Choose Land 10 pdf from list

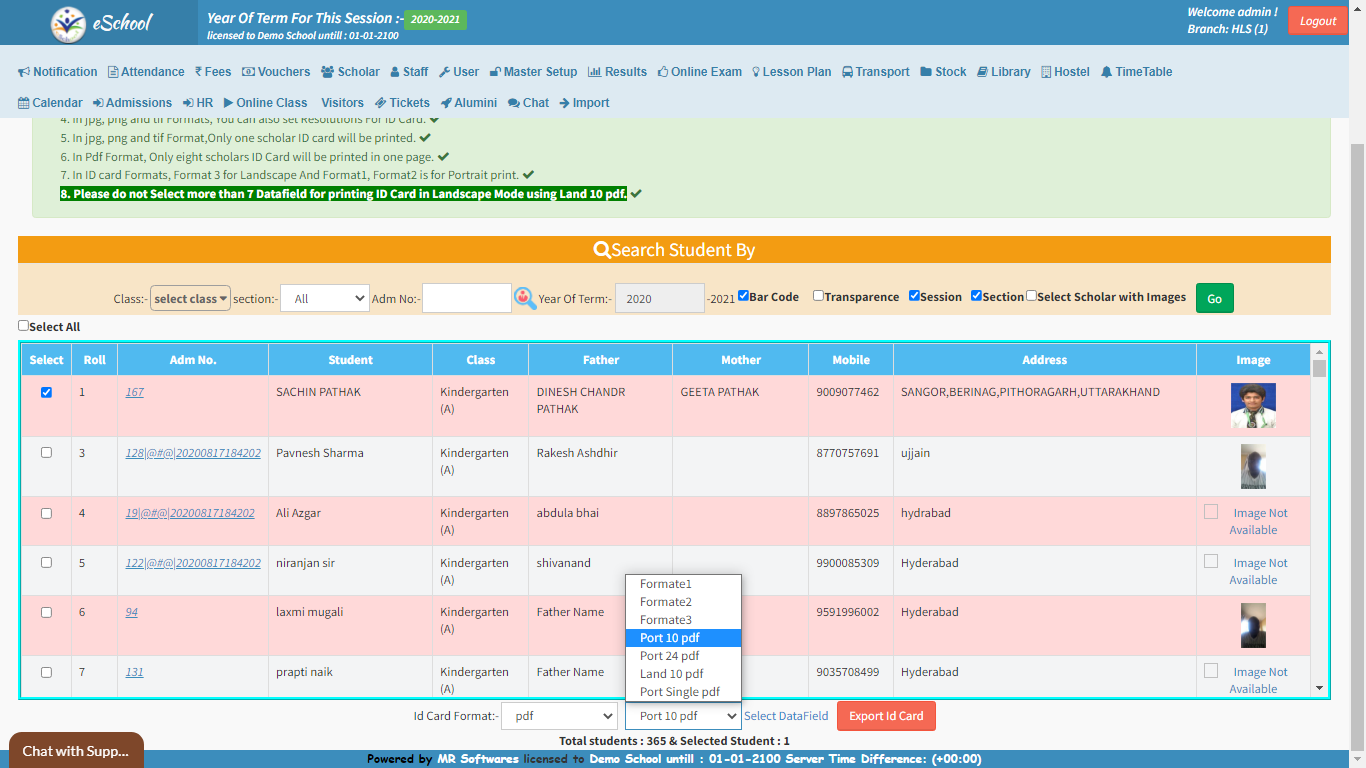(671, 674)
